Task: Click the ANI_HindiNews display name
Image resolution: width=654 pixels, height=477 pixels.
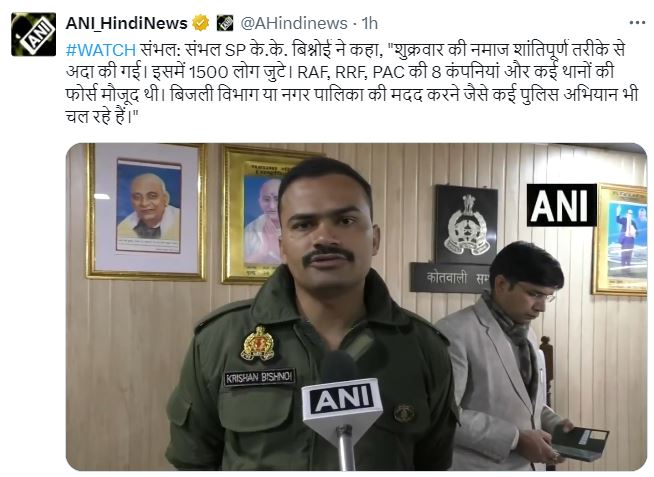Action: pyautogui.click(x=126, y=23)
